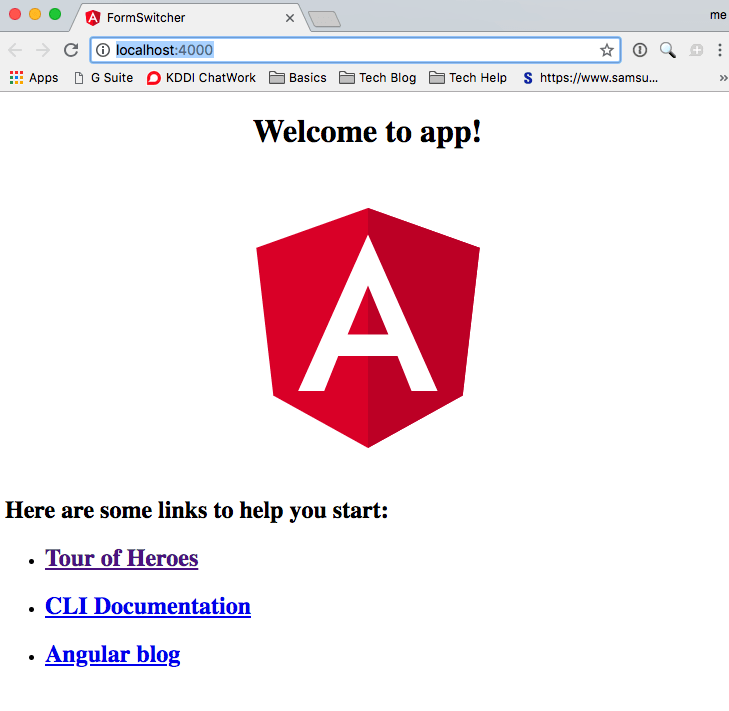The image size is (729, 711).
Task: Open a new tab
Action: click(324, 19)
